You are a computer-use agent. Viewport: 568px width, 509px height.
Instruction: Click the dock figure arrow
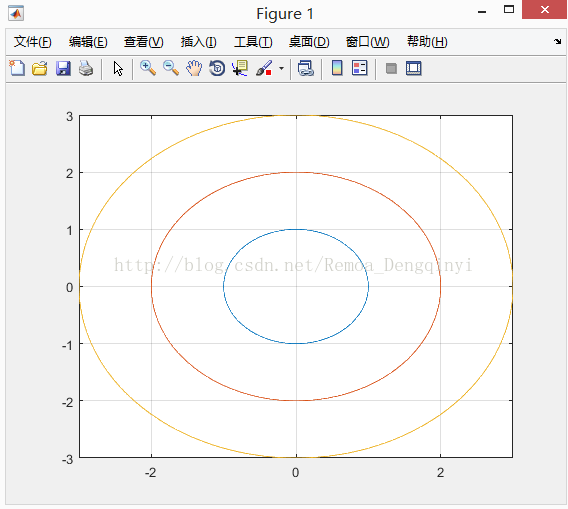click(x=557, y=41)
